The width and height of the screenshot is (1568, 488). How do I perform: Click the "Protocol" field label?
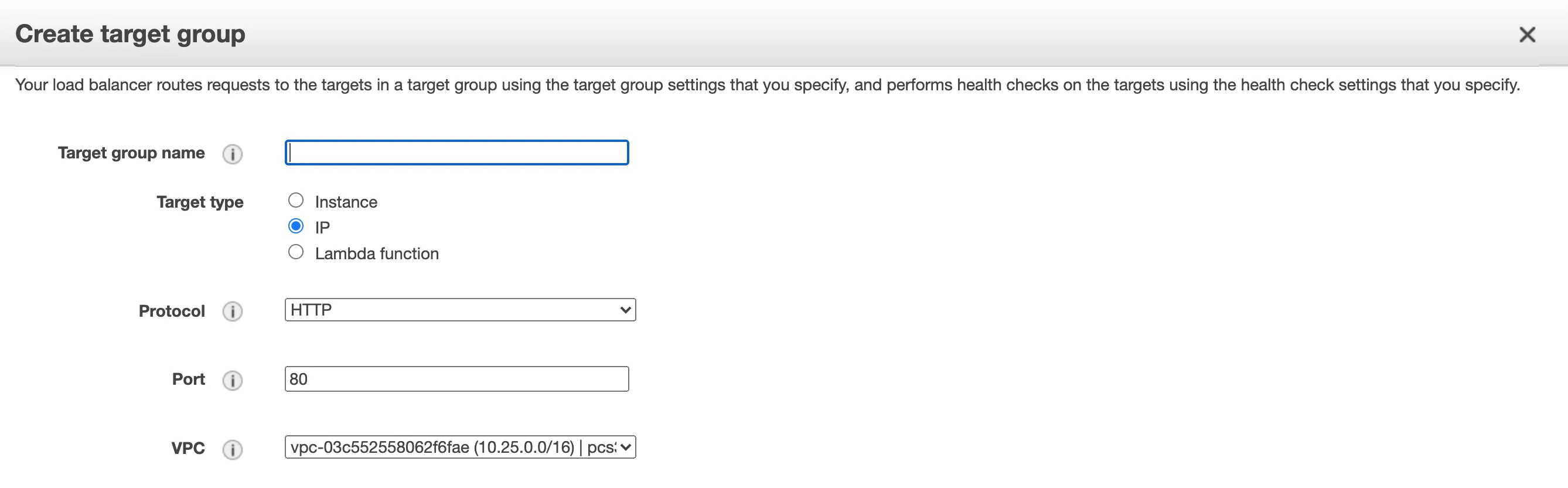coord(172,311)
